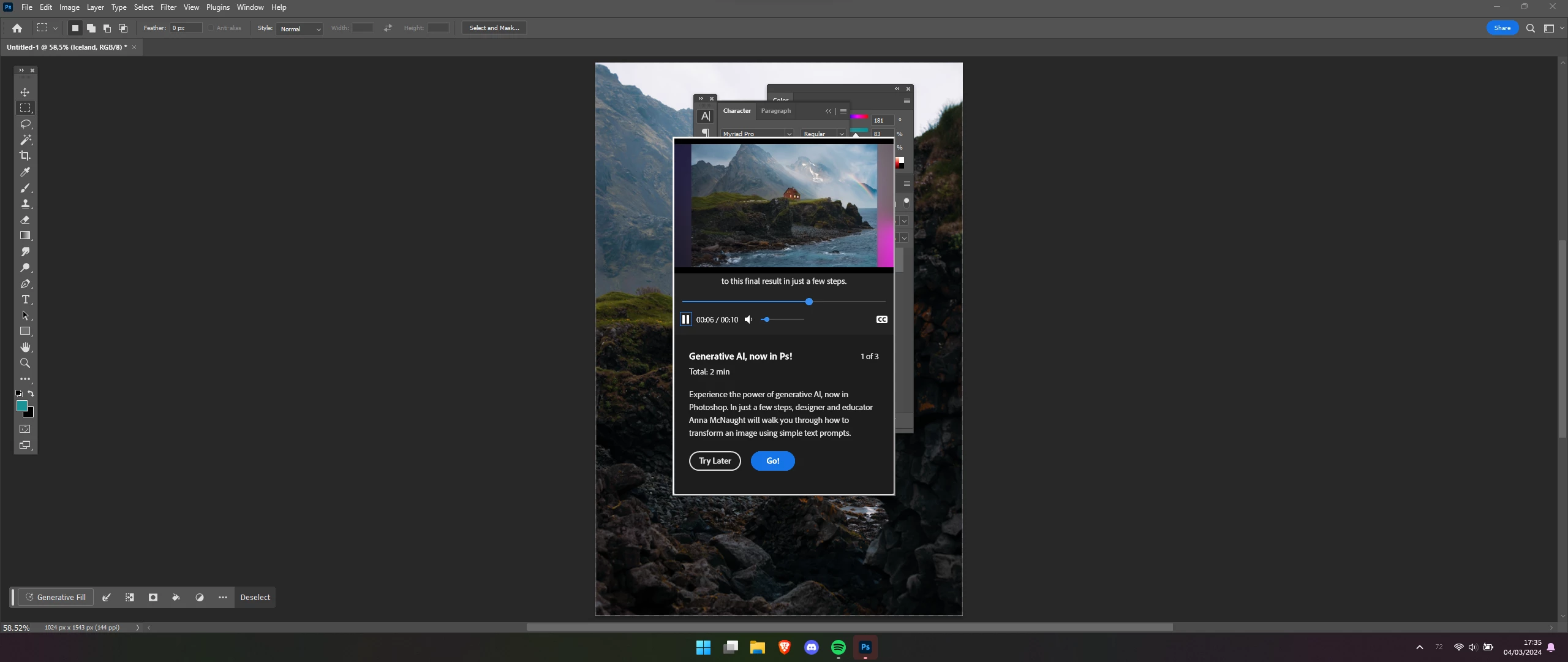1568x662 pixels.
Task: Swap foreground and background colors
Action: (x=31, y=394)
